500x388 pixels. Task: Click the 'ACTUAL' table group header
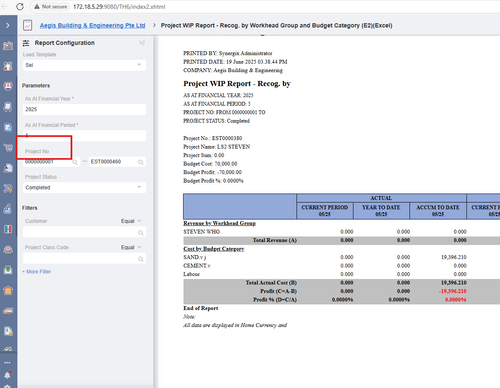click(x=381, y=198)
